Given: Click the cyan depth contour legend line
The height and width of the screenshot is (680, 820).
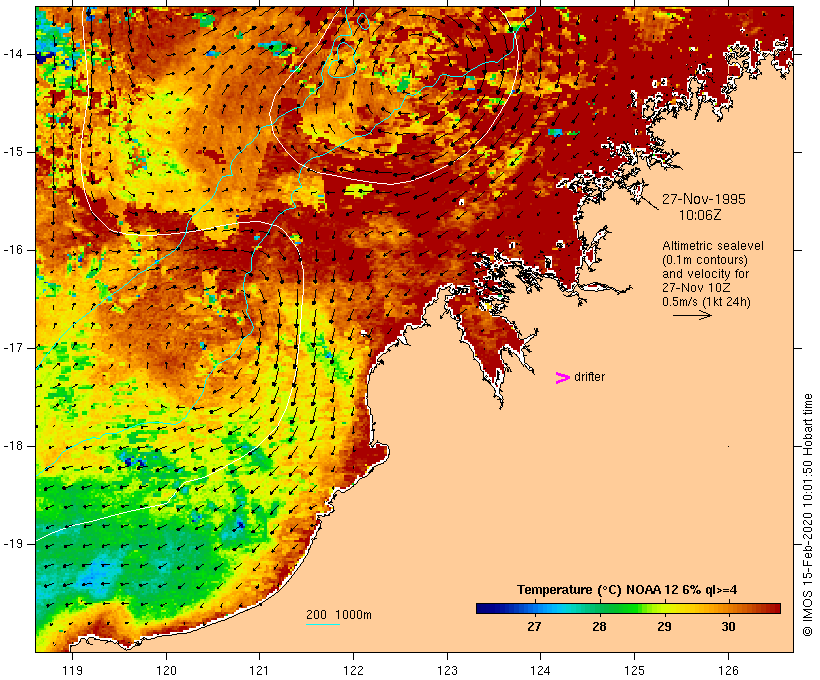Looking at the screenshot, I should (x=323, y=624).
